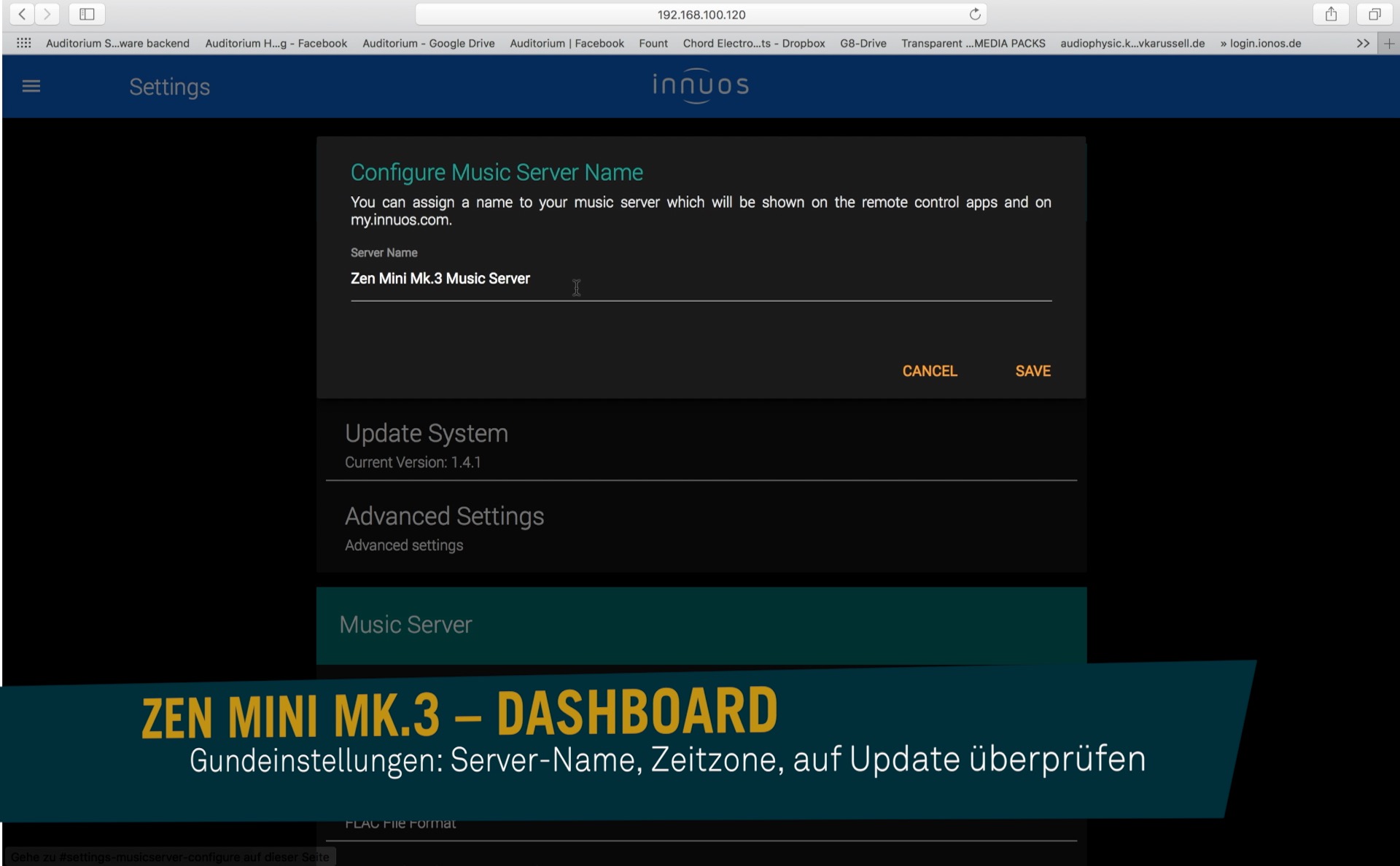The image size is (1400, 866).
Task: Click the CANCEL button in the dialog
Action: click(x=930, y=371)
